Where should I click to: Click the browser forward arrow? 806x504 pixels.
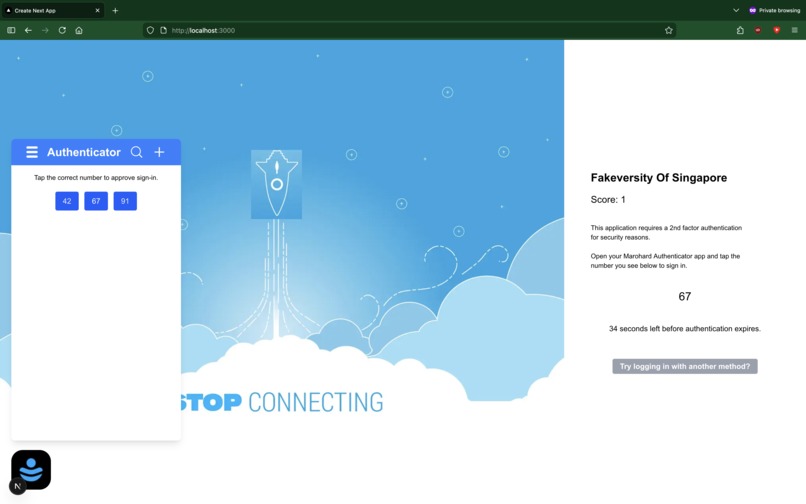click(x=45, y=30)
